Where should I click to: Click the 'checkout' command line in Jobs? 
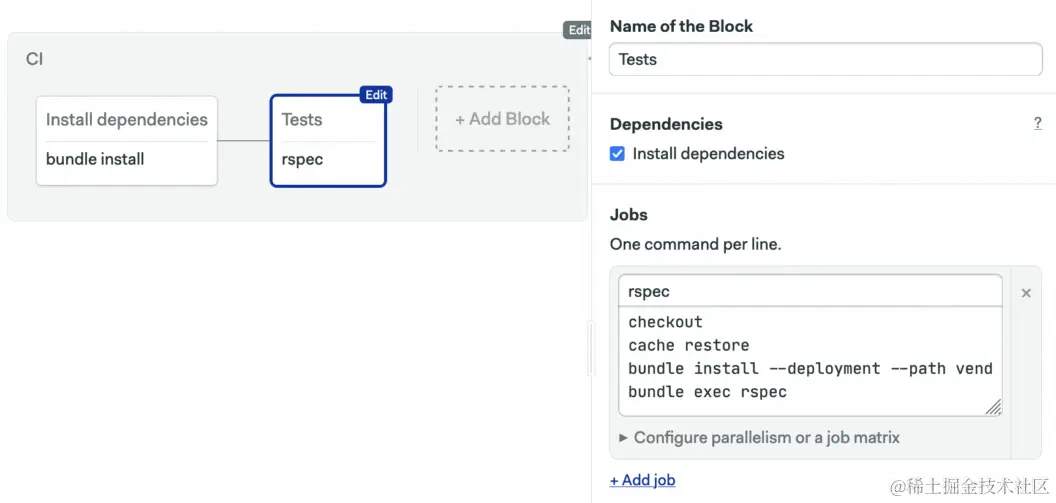tap(665, 322)
